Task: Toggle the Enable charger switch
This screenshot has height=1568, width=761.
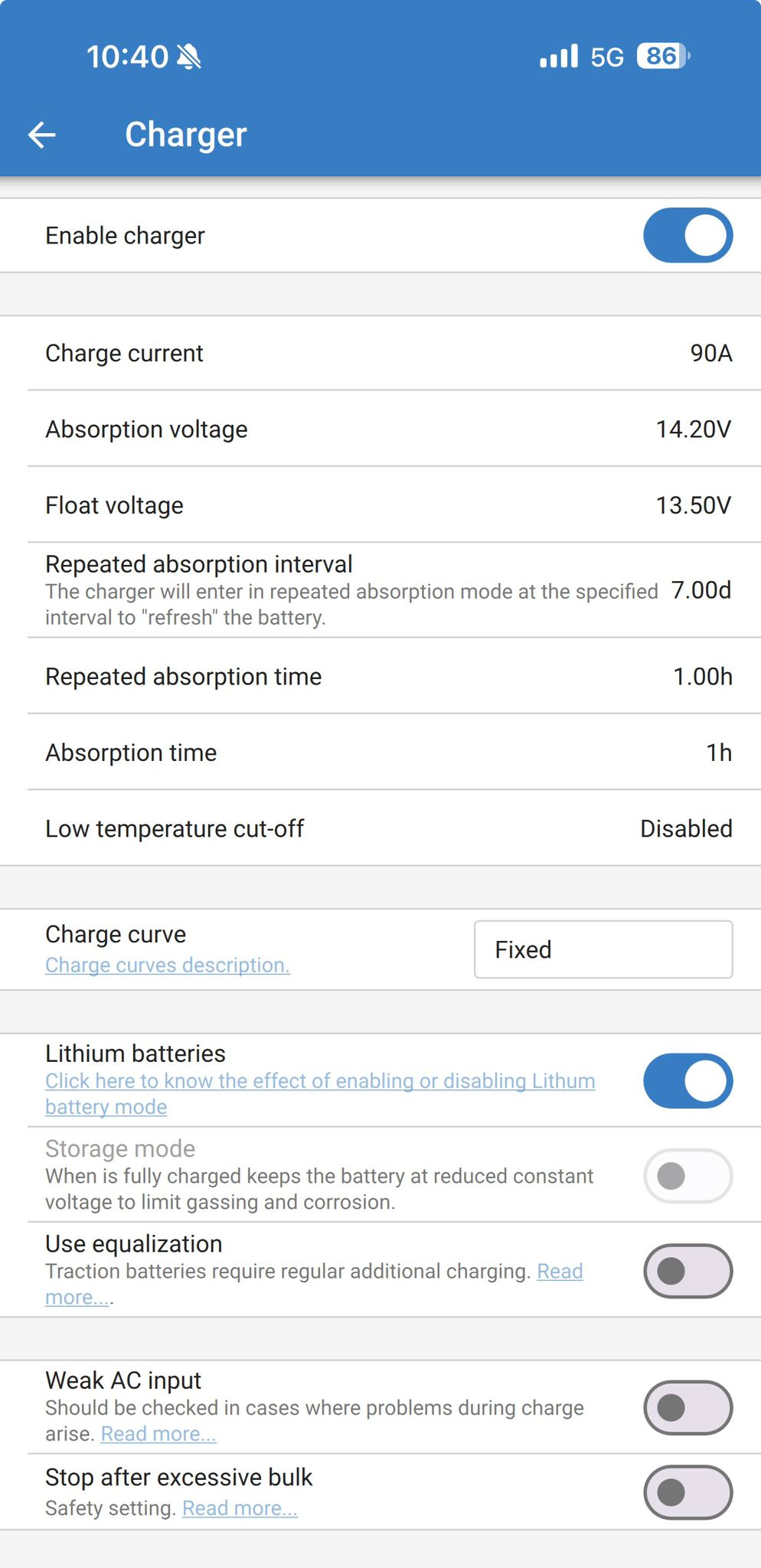Action: pos(688,235)
